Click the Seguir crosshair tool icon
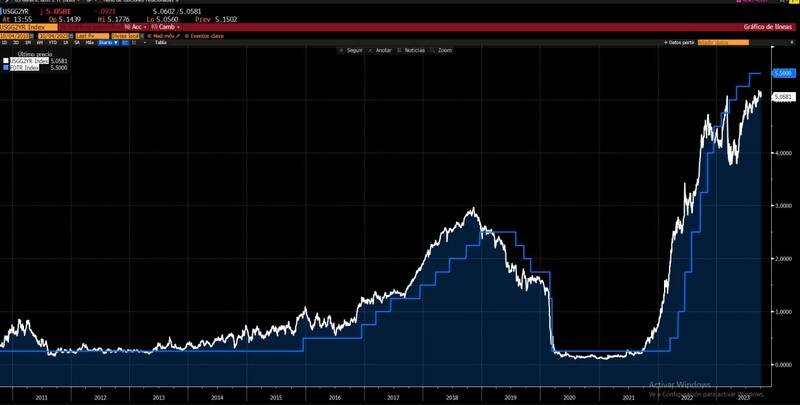This screenshot has width=800, height=405. [x=343, y=49]
